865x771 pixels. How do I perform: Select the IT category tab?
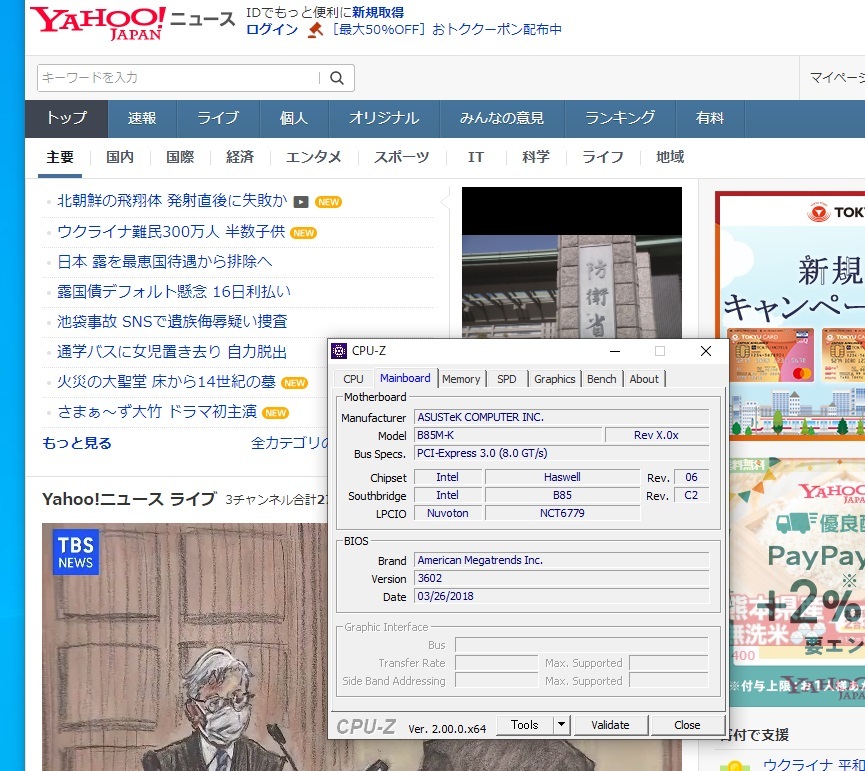point(476,158)
